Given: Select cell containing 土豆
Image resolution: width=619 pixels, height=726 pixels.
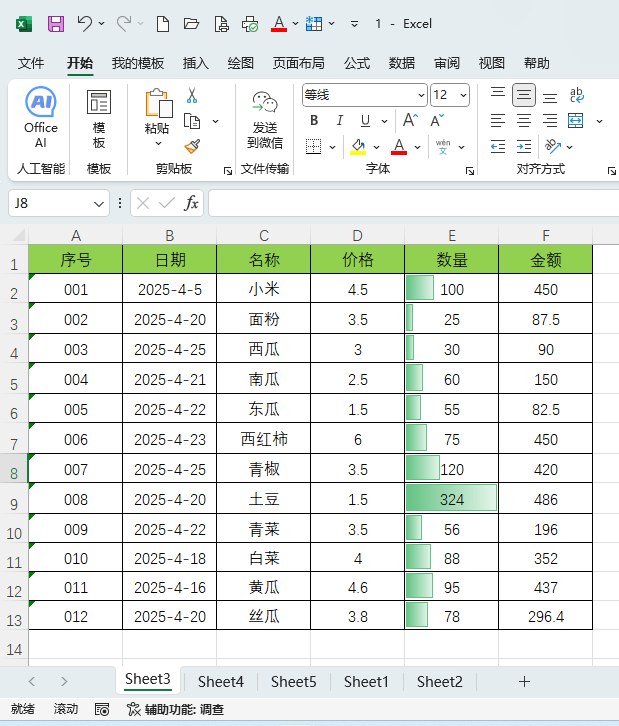Looking at the screenshot, I should pyautogui.click(x=263, y=499).
